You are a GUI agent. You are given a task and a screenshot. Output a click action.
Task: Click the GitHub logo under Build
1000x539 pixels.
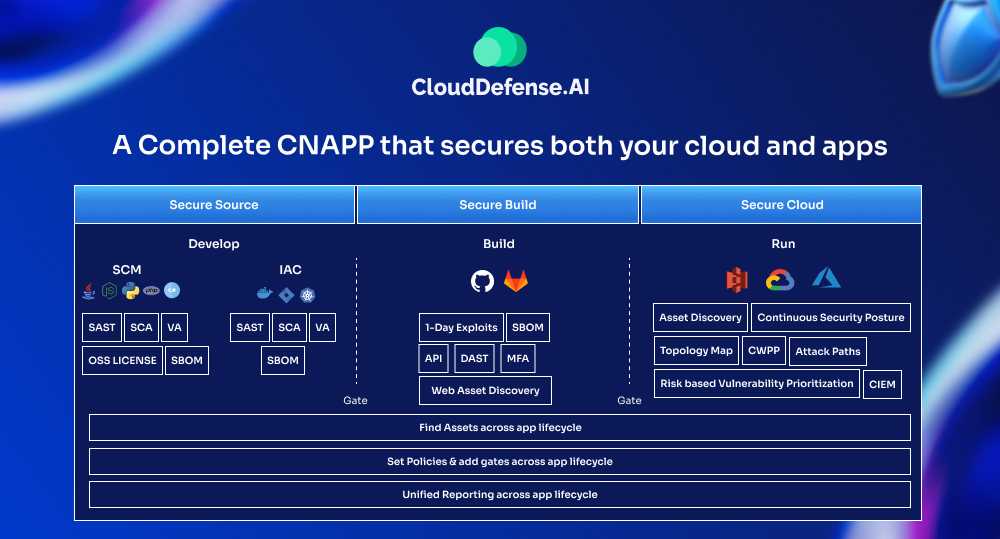482,281
